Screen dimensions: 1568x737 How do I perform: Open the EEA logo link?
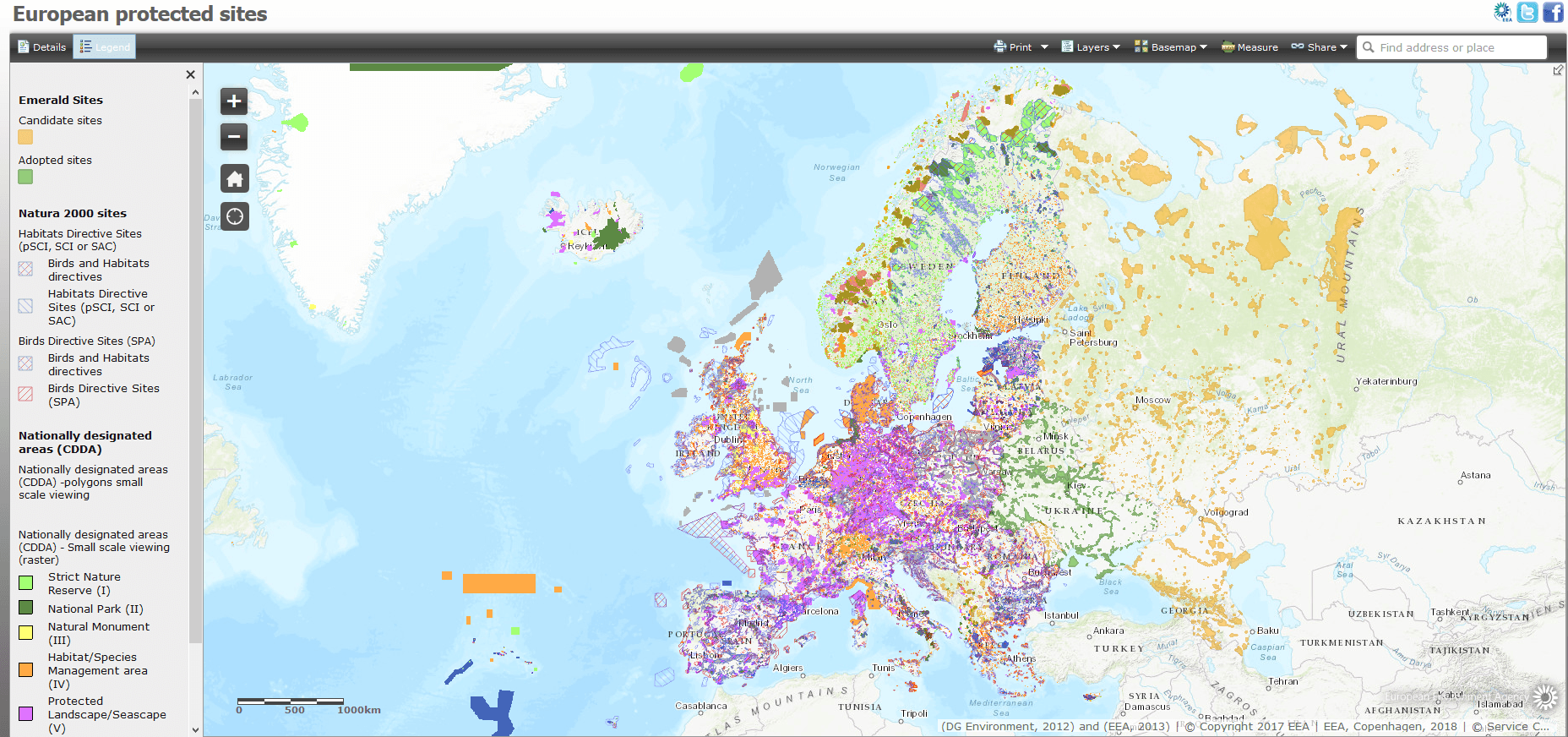click(1503, 12)
